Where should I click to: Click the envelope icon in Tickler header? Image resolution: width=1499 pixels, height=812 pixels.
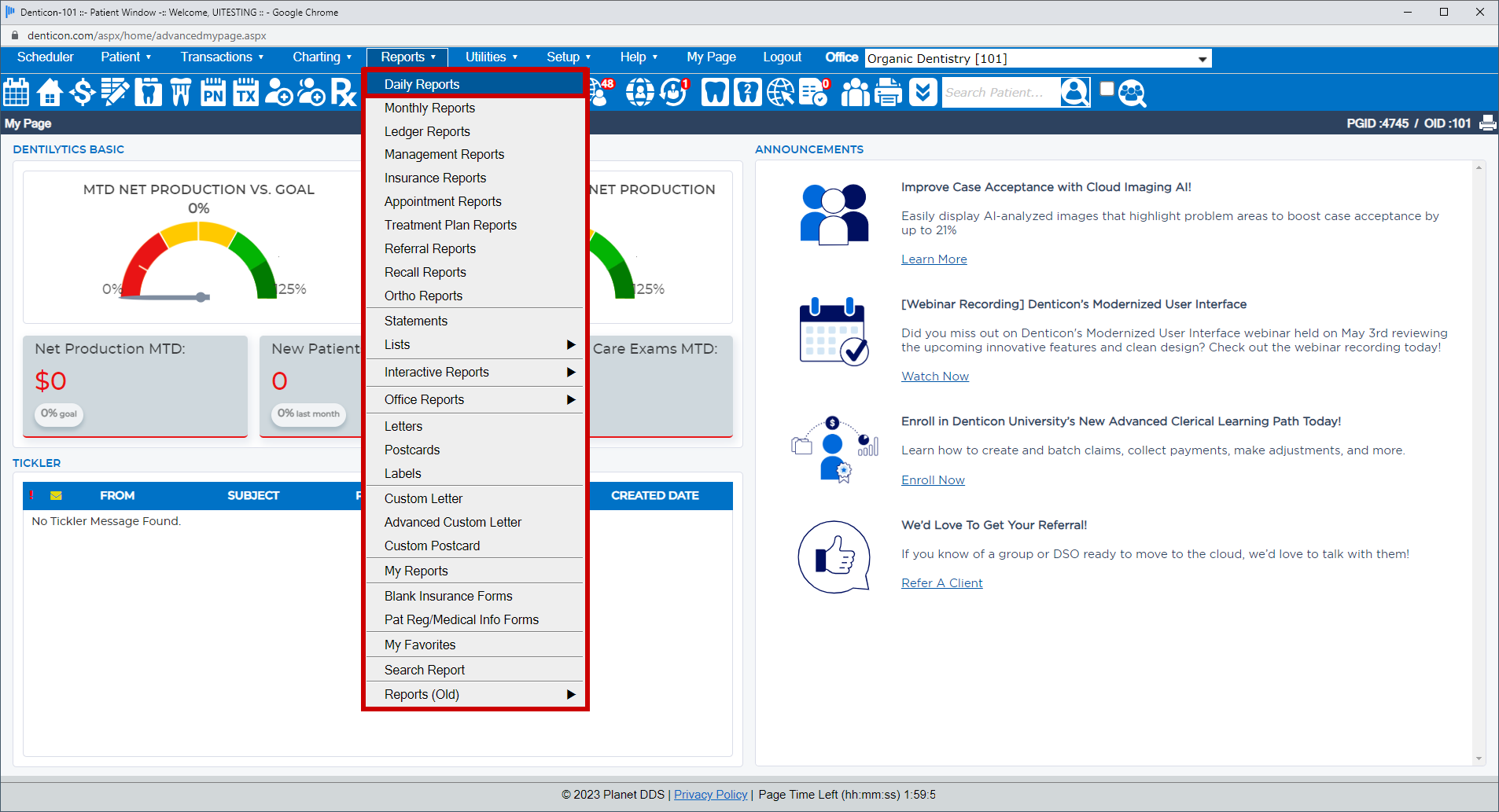tap(56, 496)
